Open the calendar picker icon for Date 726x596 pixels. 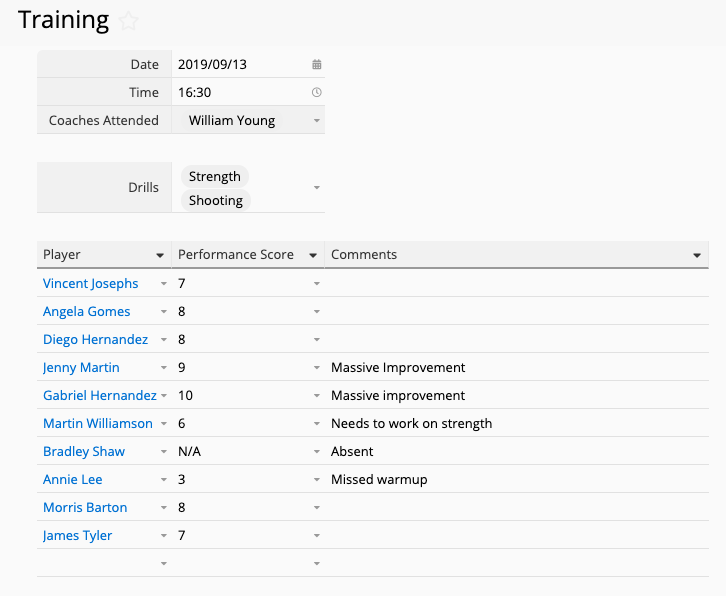click(x=317, y=65)
